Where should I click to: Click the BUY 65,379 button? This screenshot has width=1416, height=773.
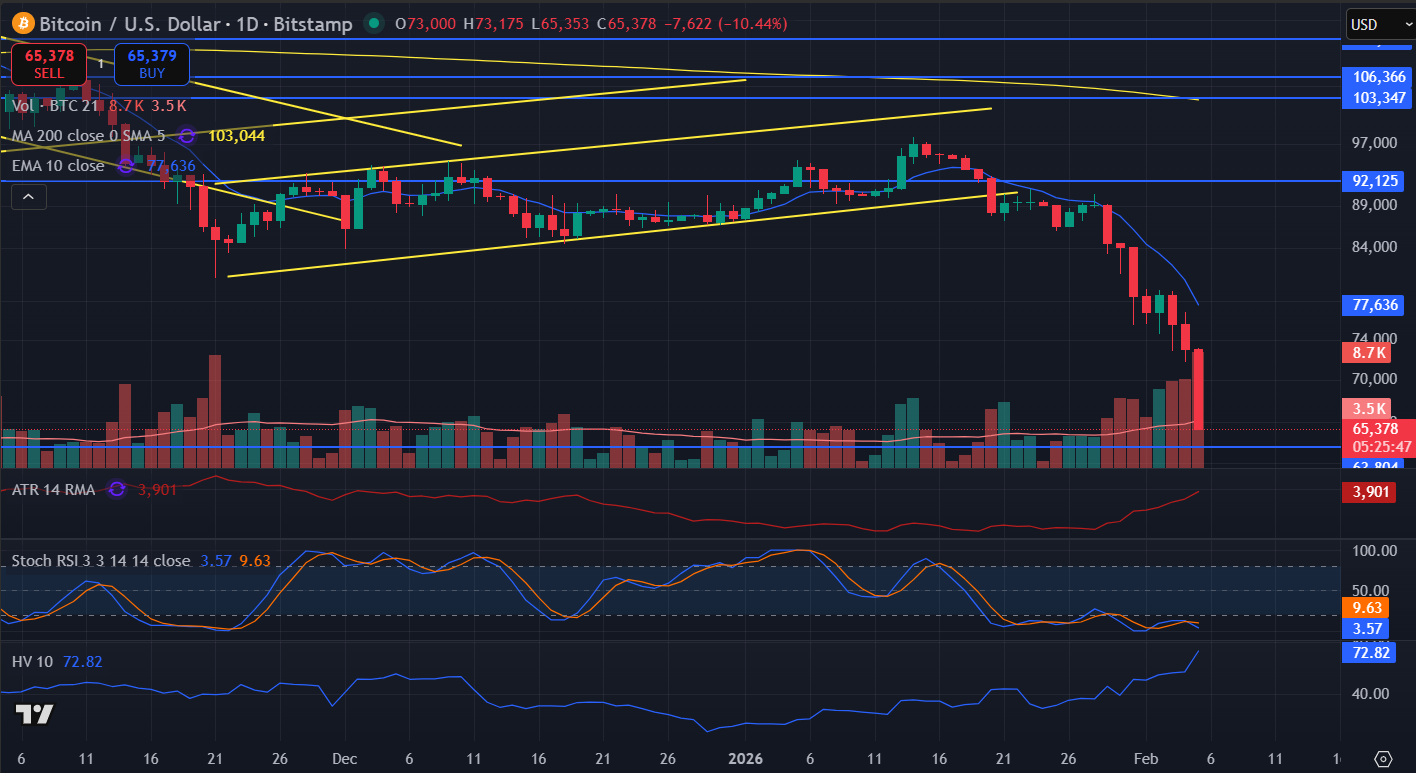pos(151,64)
